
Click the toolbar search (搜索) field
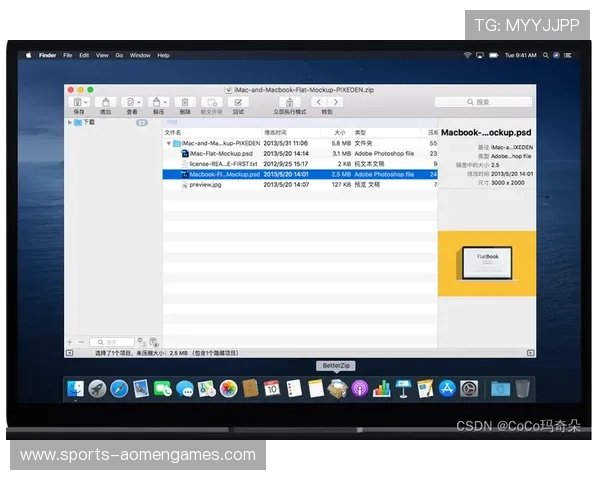483,102
